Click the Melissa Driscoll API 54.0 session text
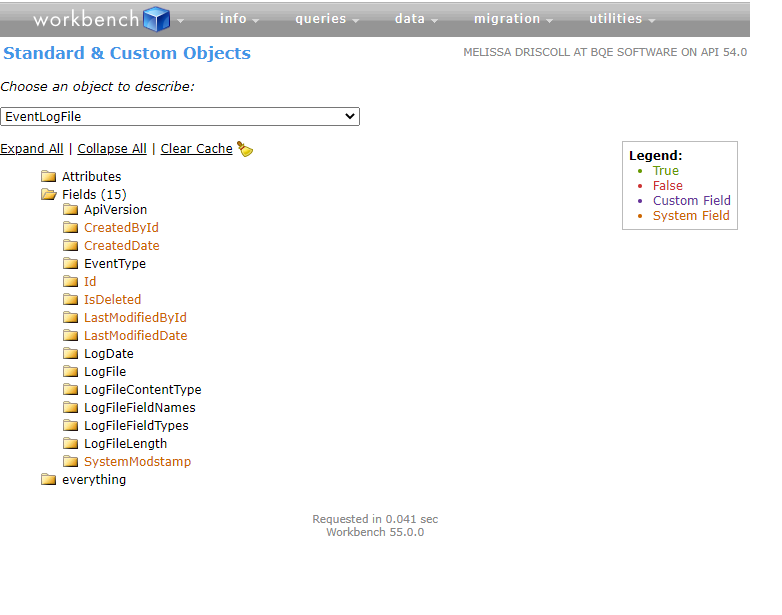This screenshot has height=615, width=782. (x=605, y=52)
